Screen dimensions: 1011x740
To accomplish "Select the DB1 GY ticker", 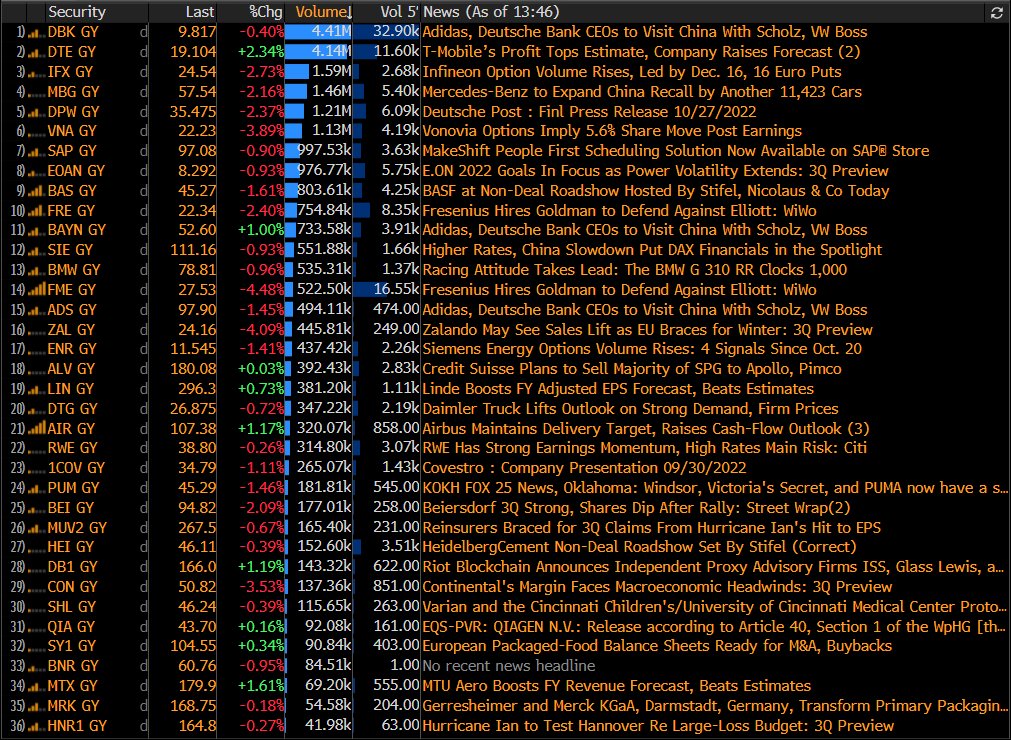I will (x=72, y=567).
